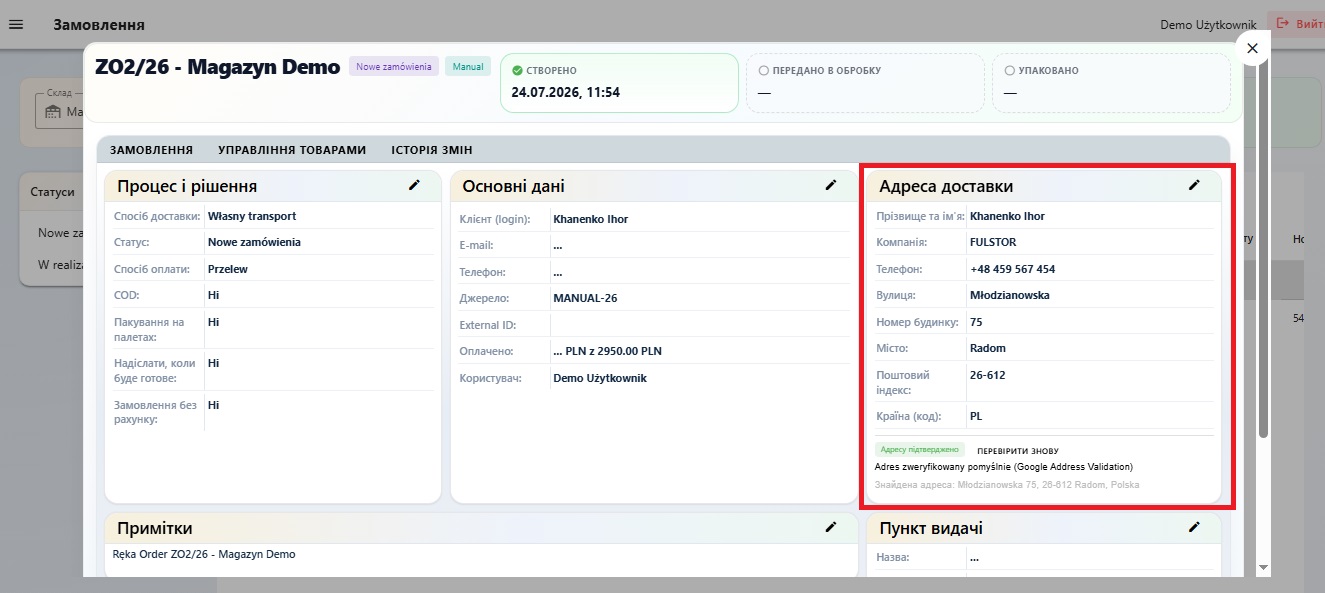Click the Вийти logout button
The height and width of the screenshot is (593, 1325).
(1298, 24)
